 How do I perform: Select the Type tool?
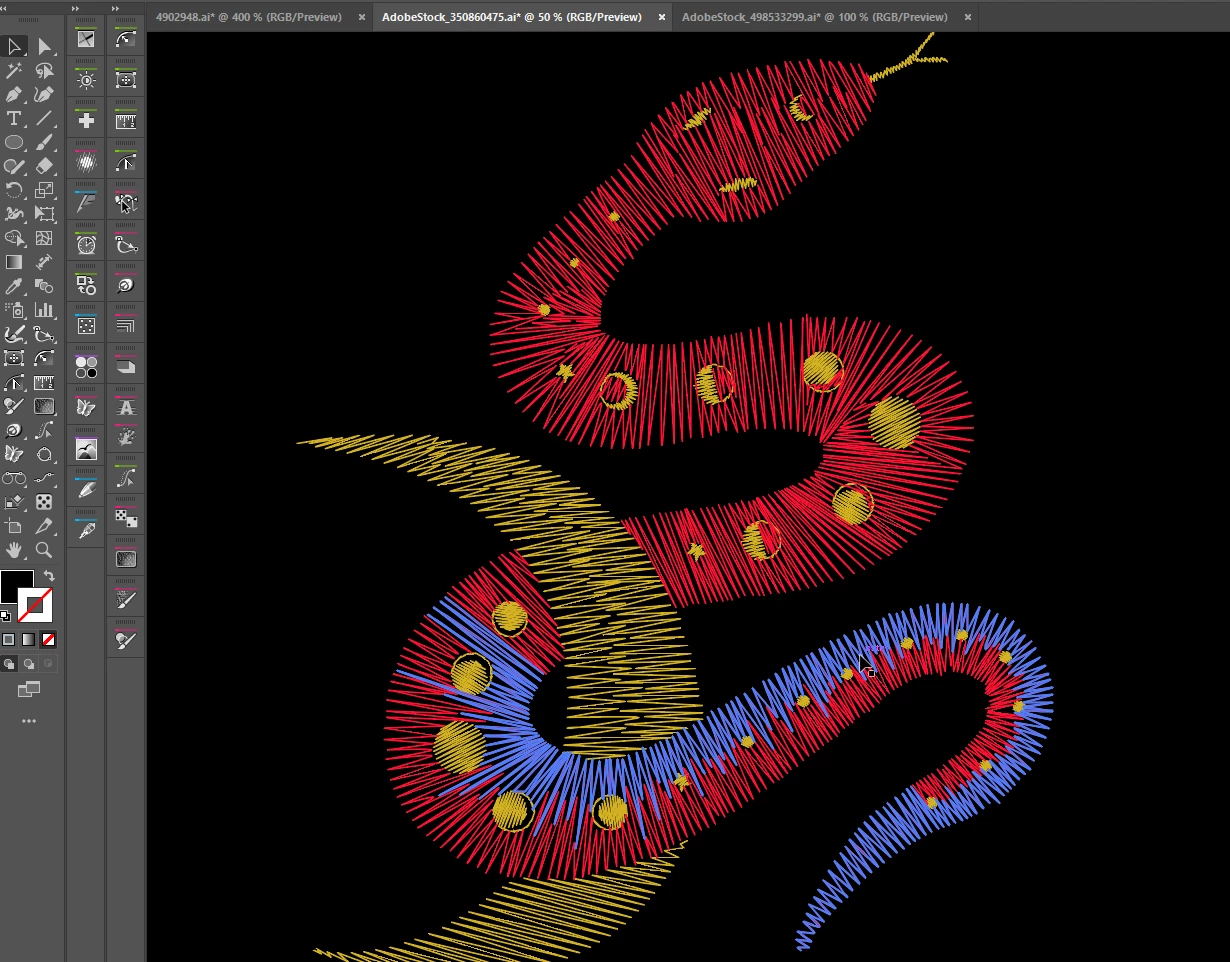pos(14,118)
